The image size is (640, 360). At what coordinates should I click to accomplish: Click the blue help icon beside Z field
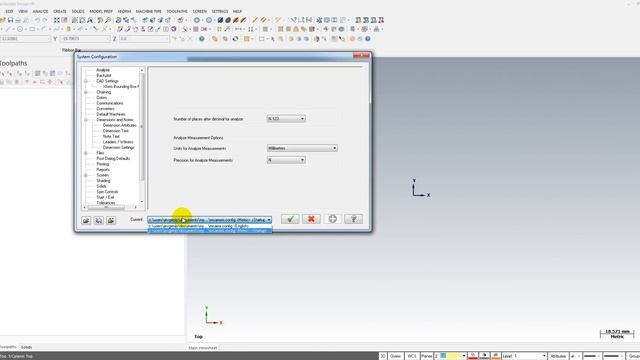click(202, 39)
